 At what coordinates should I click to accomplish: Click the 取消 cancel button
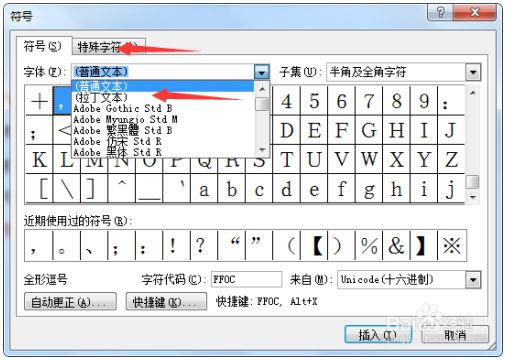point(455,334)
